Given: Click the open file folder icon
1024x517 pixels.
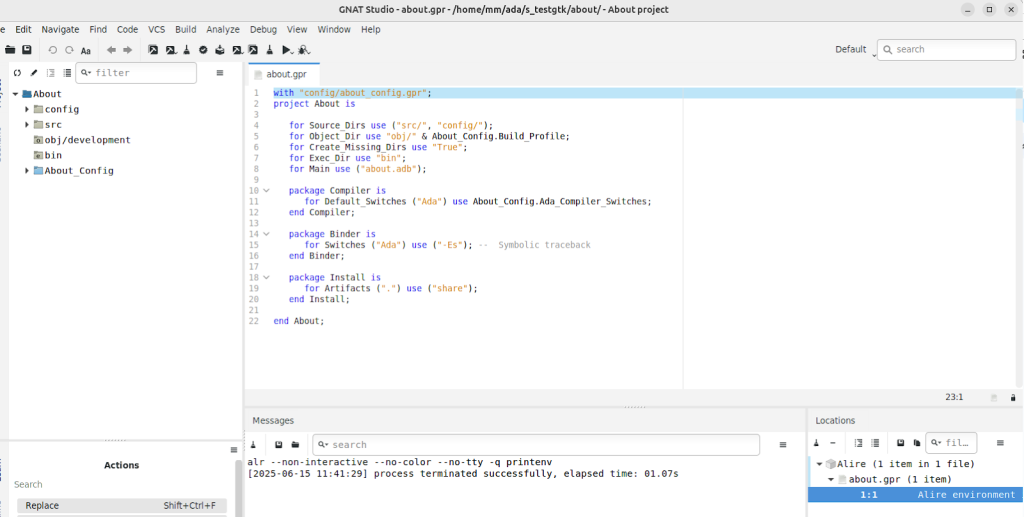Looking at the screenshot, I should [x=10, y=50].
